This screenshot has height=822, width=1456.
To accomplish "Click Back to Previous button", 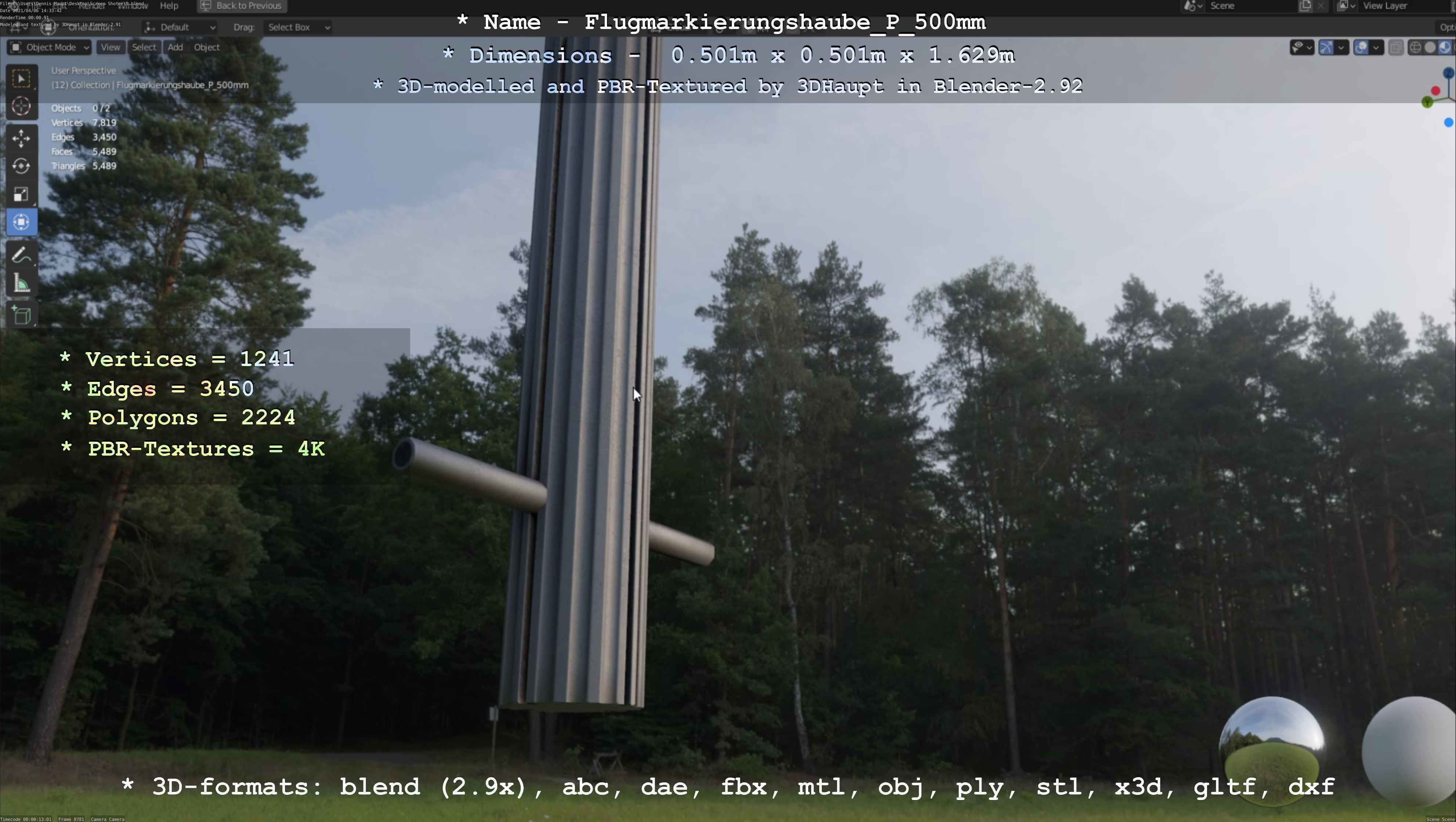I will point(242,6).
